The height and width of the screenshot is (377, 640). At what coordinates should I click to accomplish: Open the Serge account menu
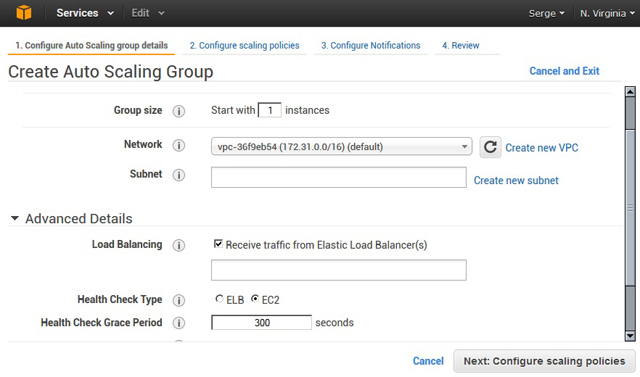[547, 13]
